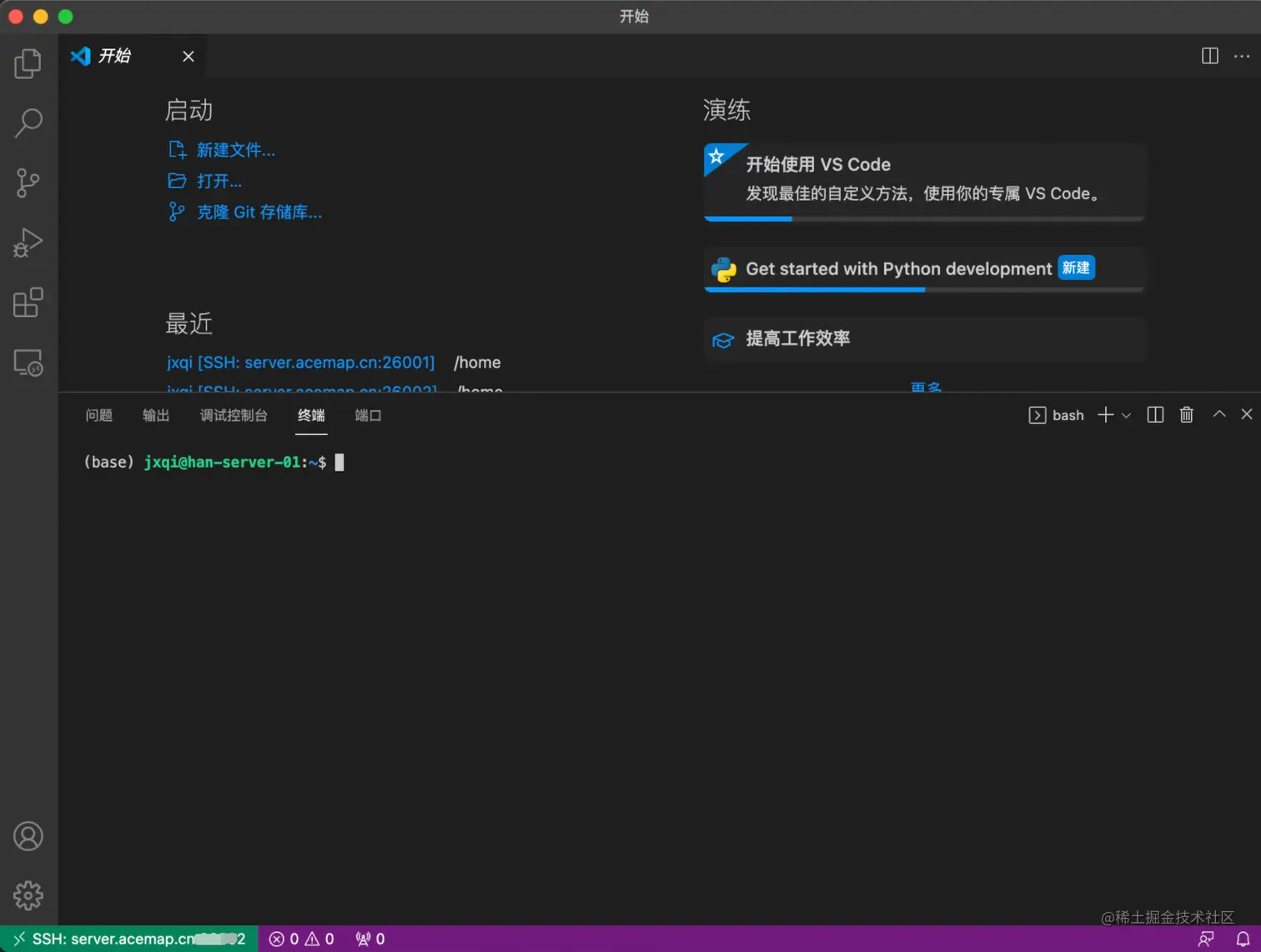Open notifications bell in status bar
1261x952 pixels.
point(1243,939)
